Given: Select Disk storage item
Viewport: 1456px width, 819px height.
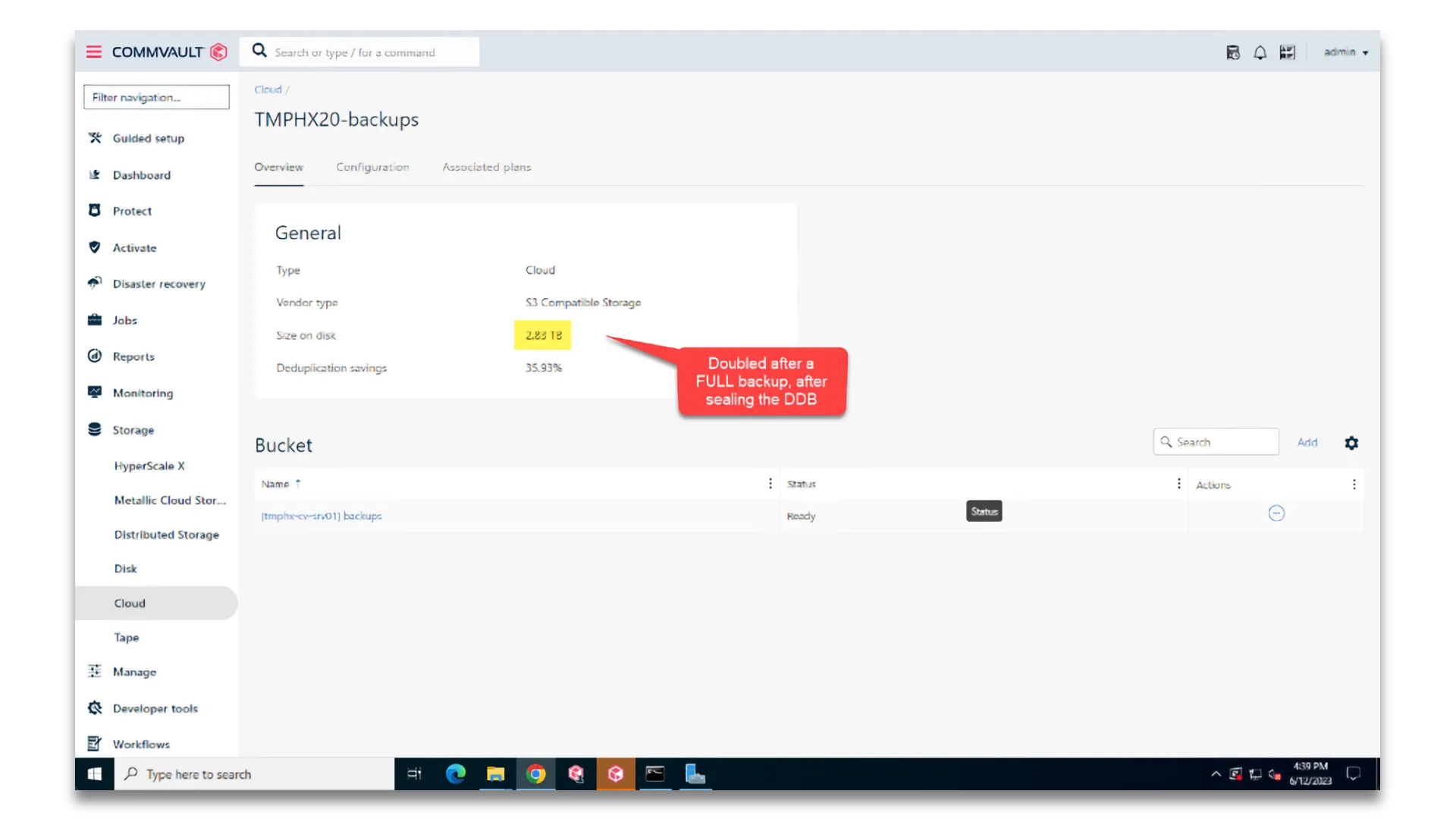Looking at the screenshot, I should point(125,569).
